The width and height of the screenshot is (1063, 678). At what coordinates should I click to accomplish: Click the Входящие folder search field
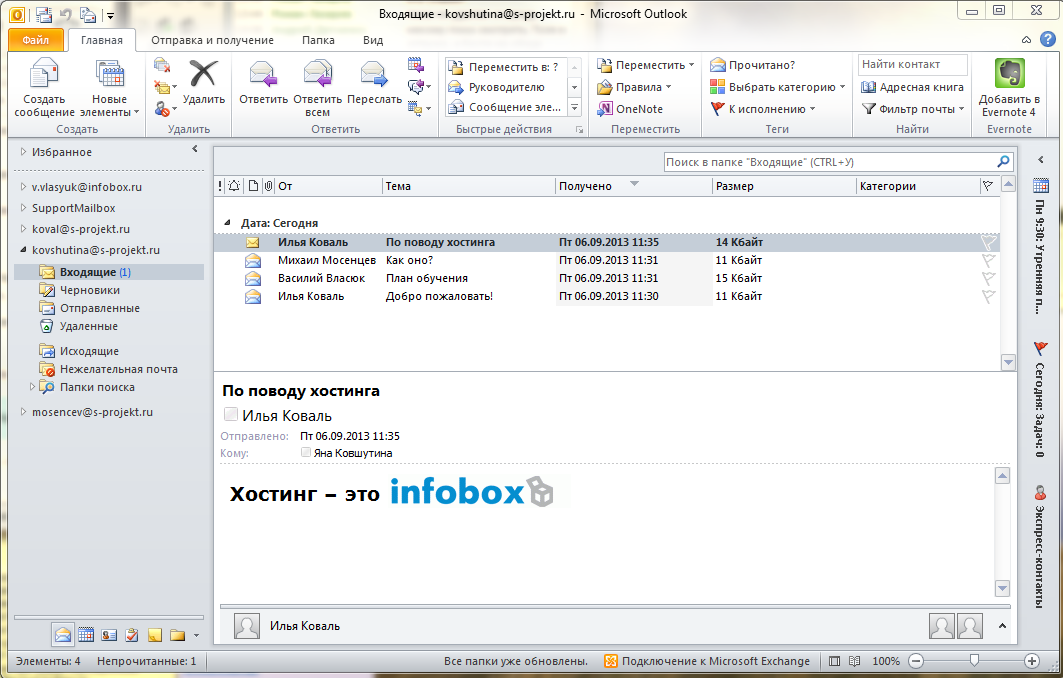[x=829, y=162]
